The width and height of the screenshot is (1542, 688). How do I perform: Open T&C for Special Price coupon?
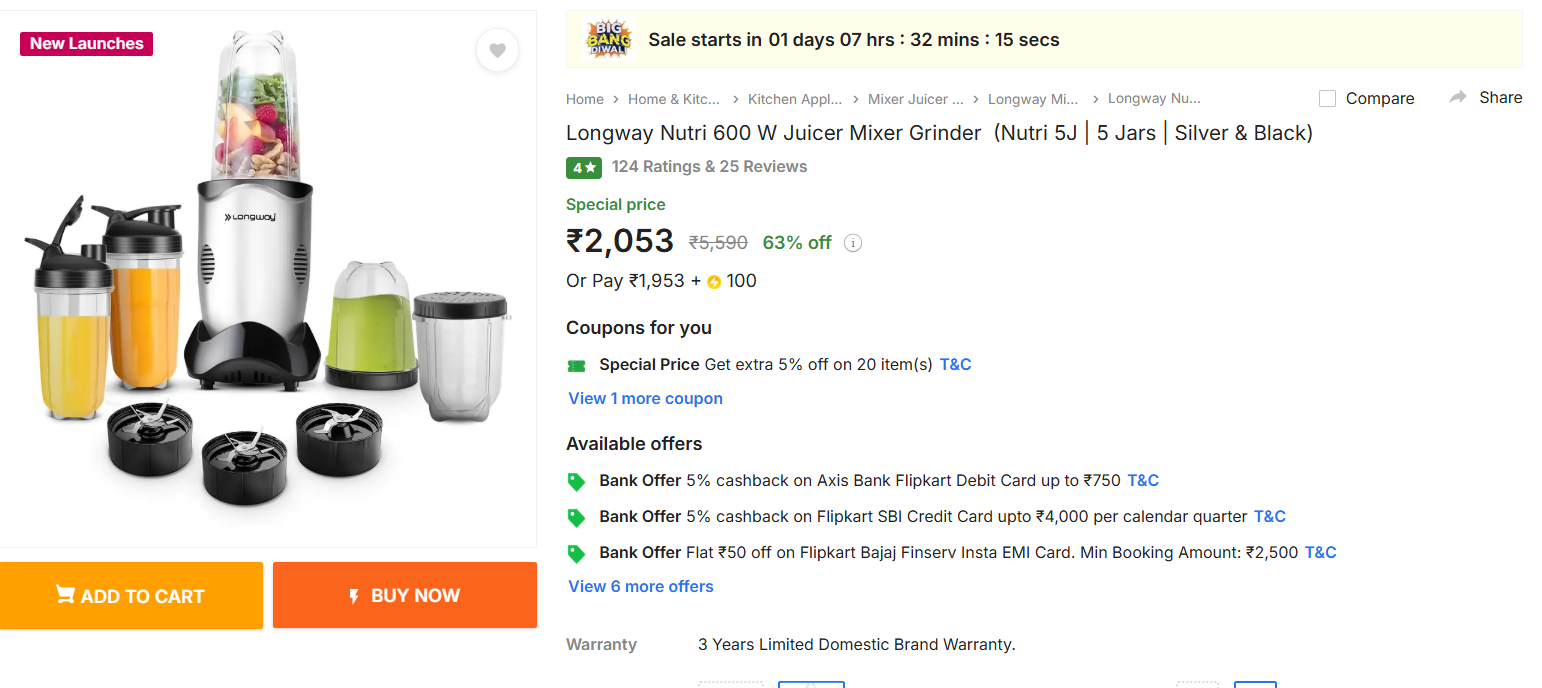point(955,365)
